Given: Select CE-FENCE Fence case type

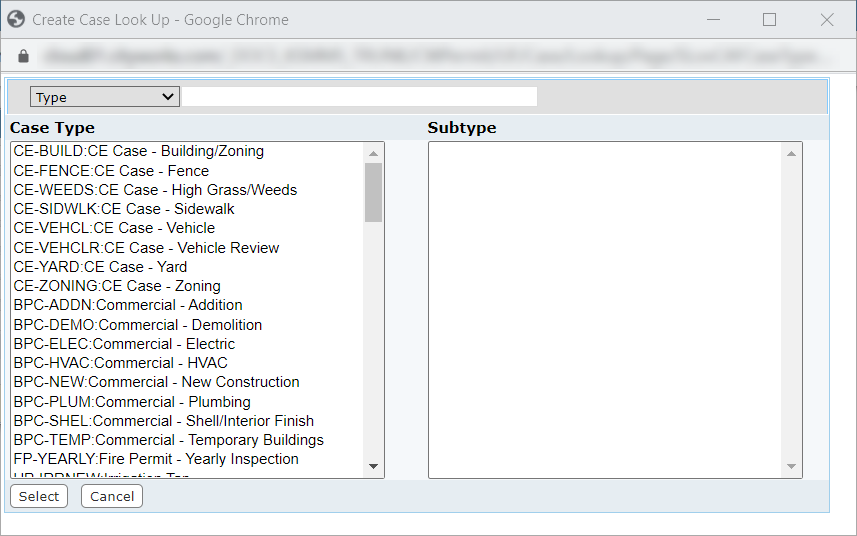Looking at the screenshot, I should coord(111,171).
